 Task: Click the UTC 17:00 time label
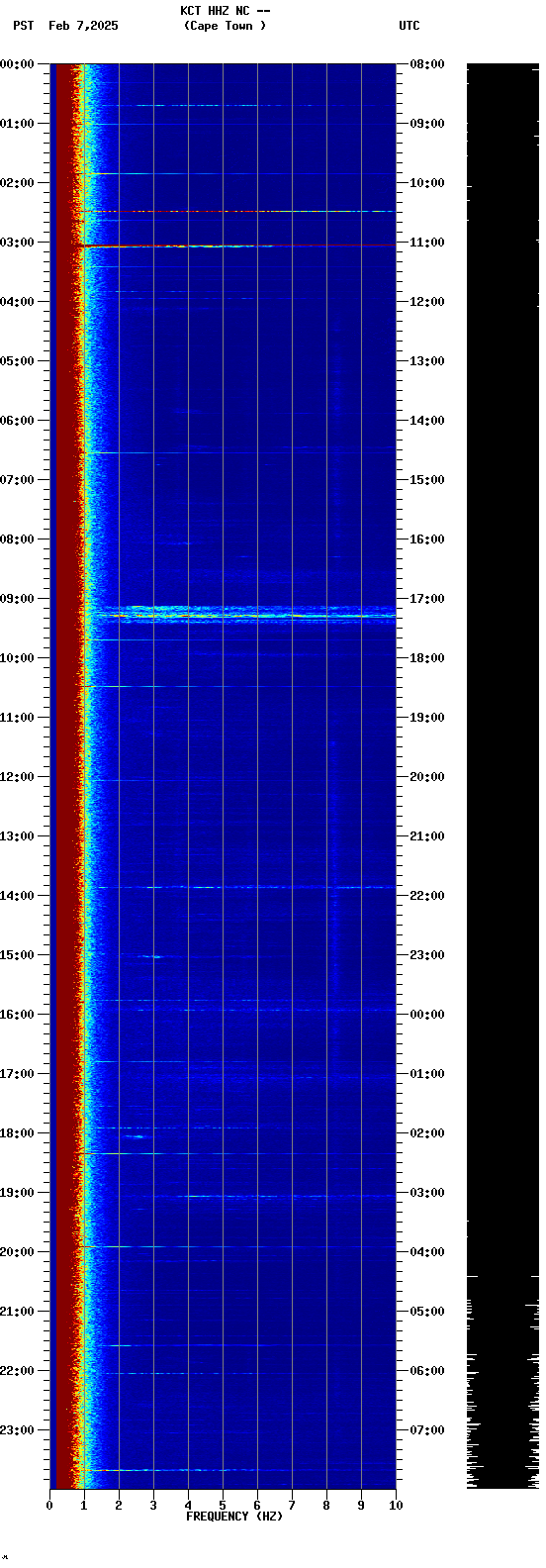tap(427, 599)
